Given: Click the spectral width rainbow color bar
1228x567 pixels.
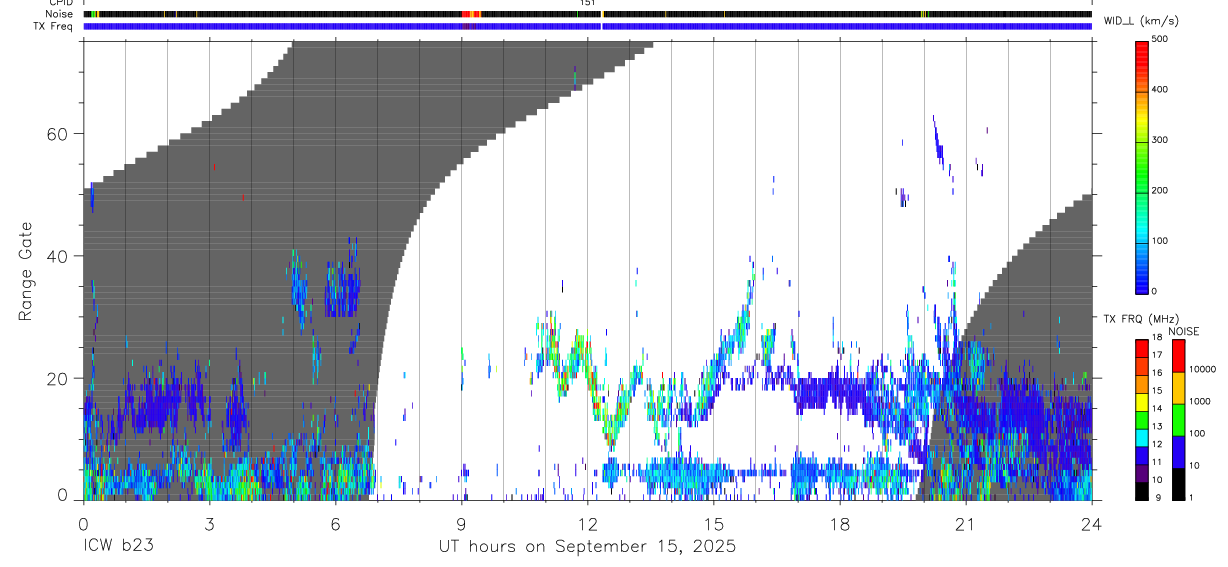Looking at the screenshot, I should [1143, 166].
